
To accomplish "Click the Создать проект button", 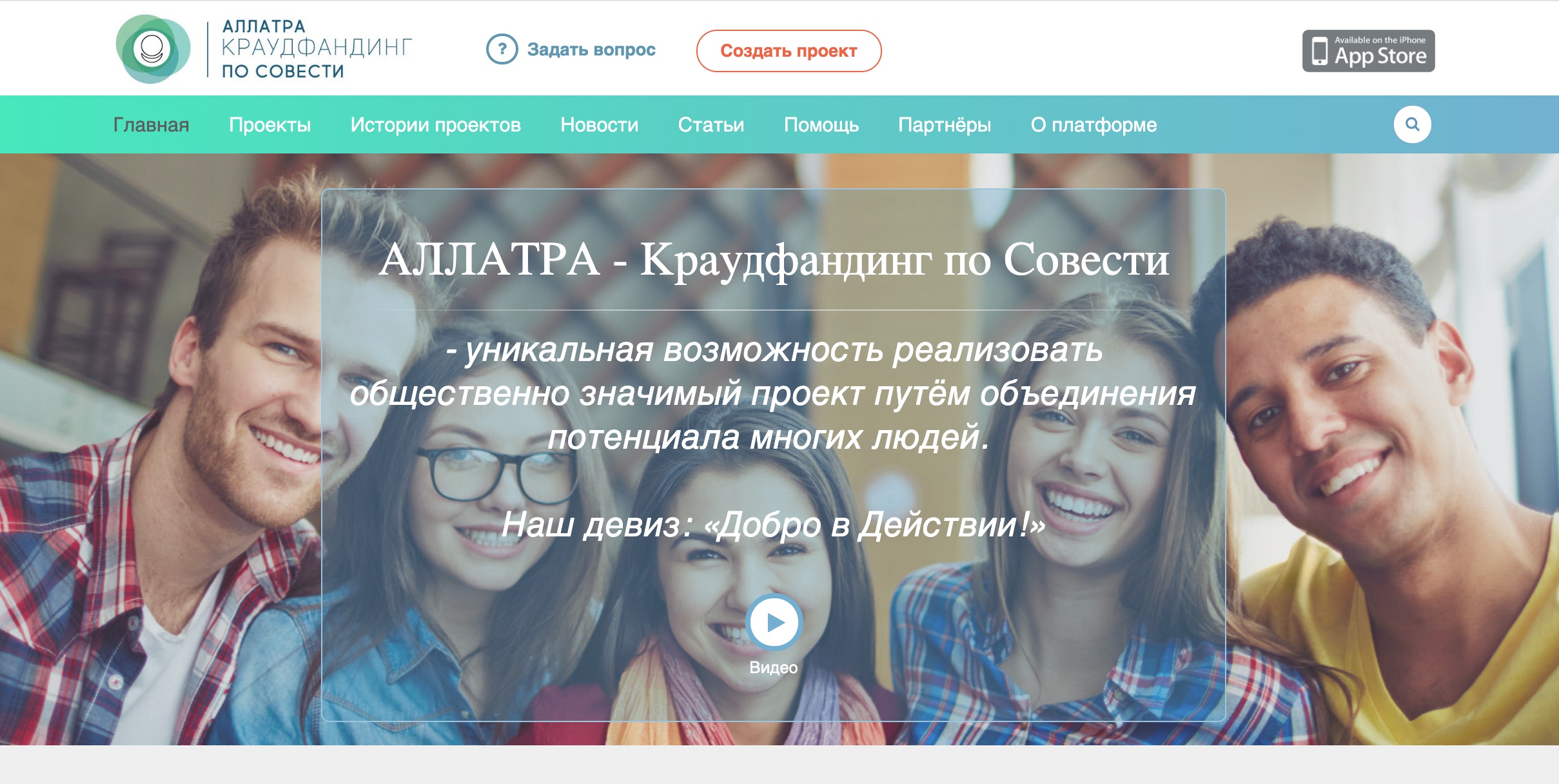I will (789, 50).
